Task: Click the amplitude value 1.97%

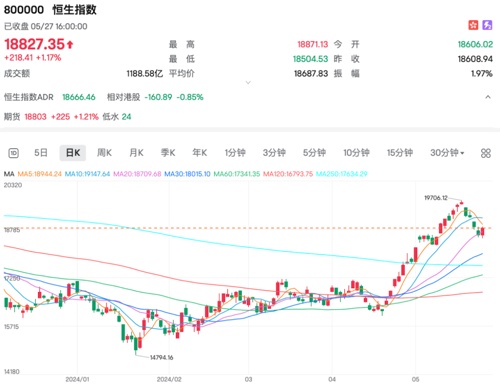Action: 482,74
